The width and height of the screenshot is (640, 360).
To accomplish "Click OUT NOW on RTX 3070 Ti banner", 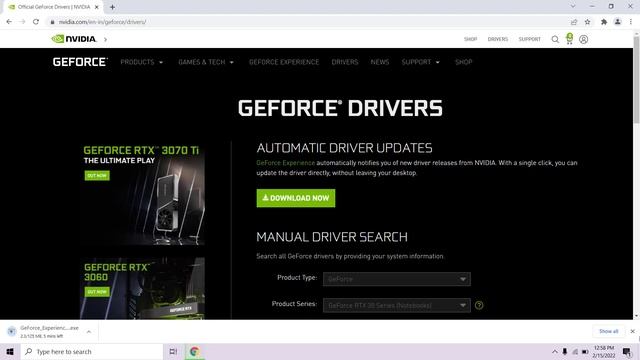I will pos(97,176).
